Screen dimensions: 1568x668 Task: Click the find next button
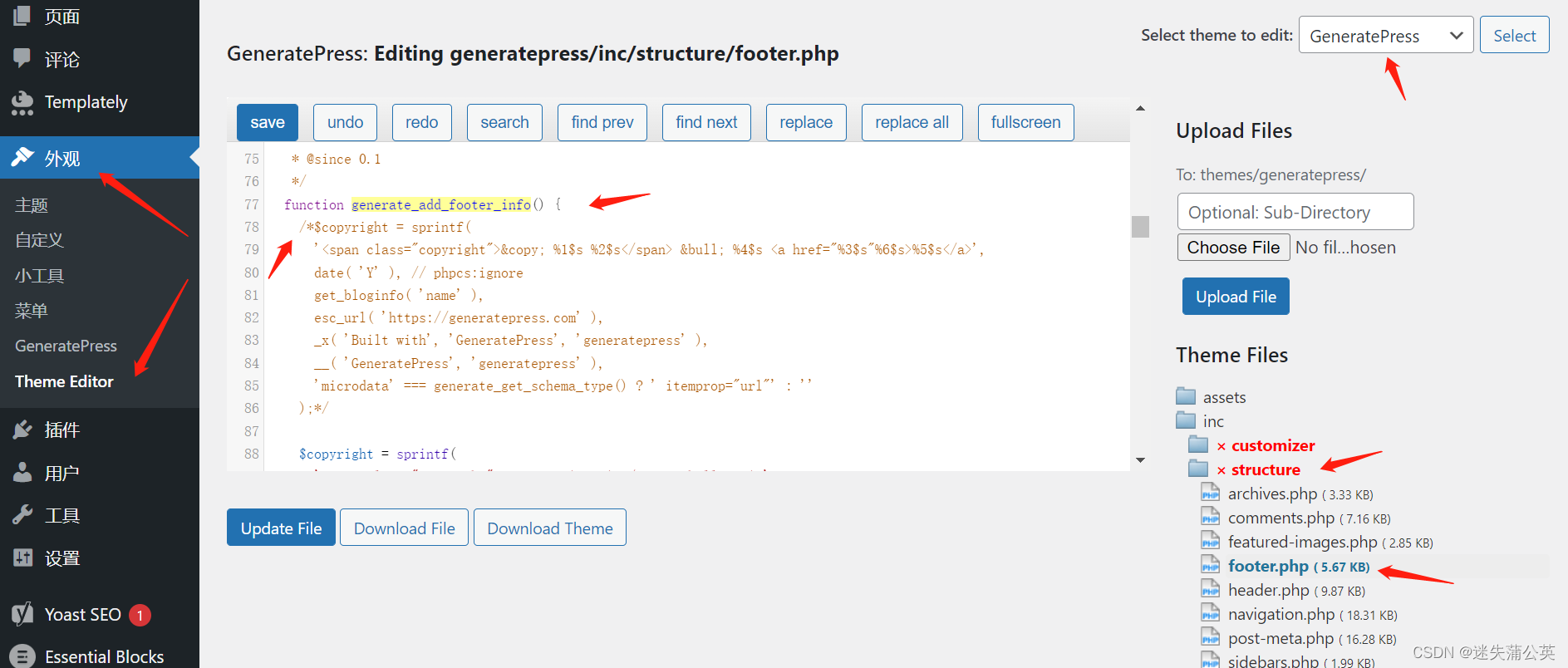click(x=706, y=122)
